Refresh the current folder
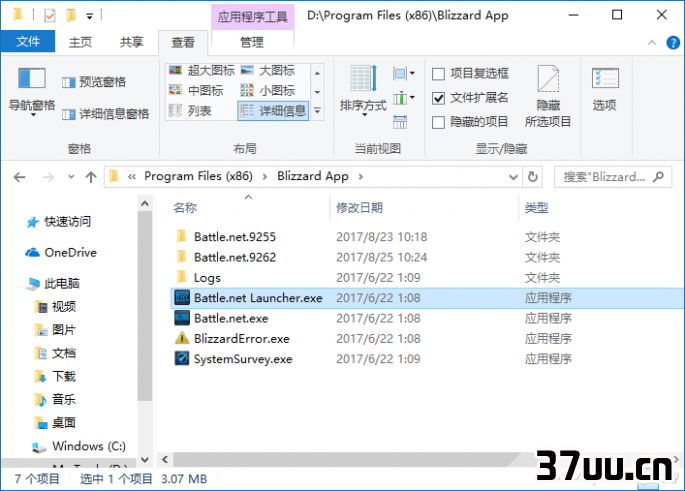Screen dimensions: 685x491 point(533,177)
